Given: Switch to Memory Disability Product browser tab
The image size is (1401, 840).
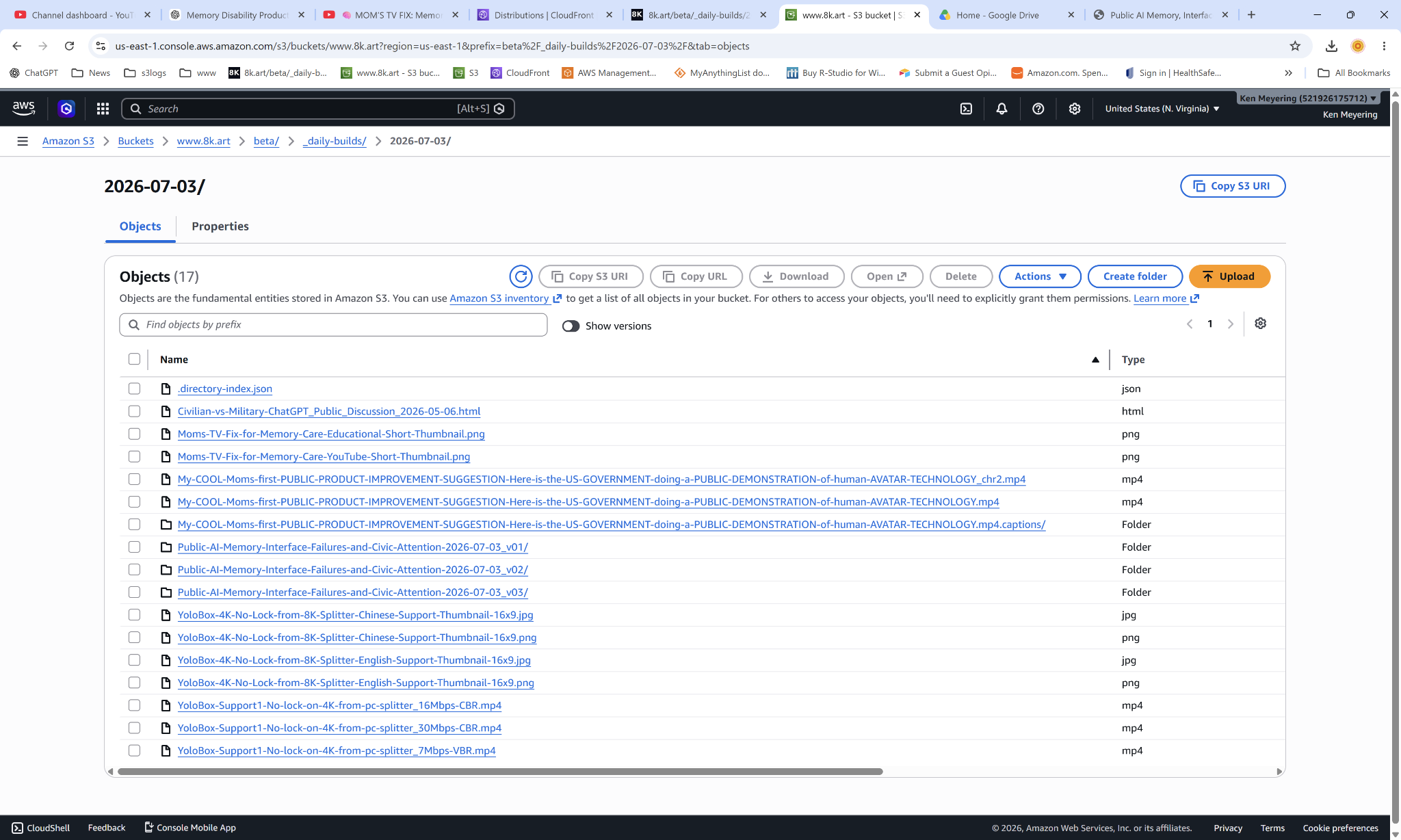Looking at the screenshot, I should [237, 14].
